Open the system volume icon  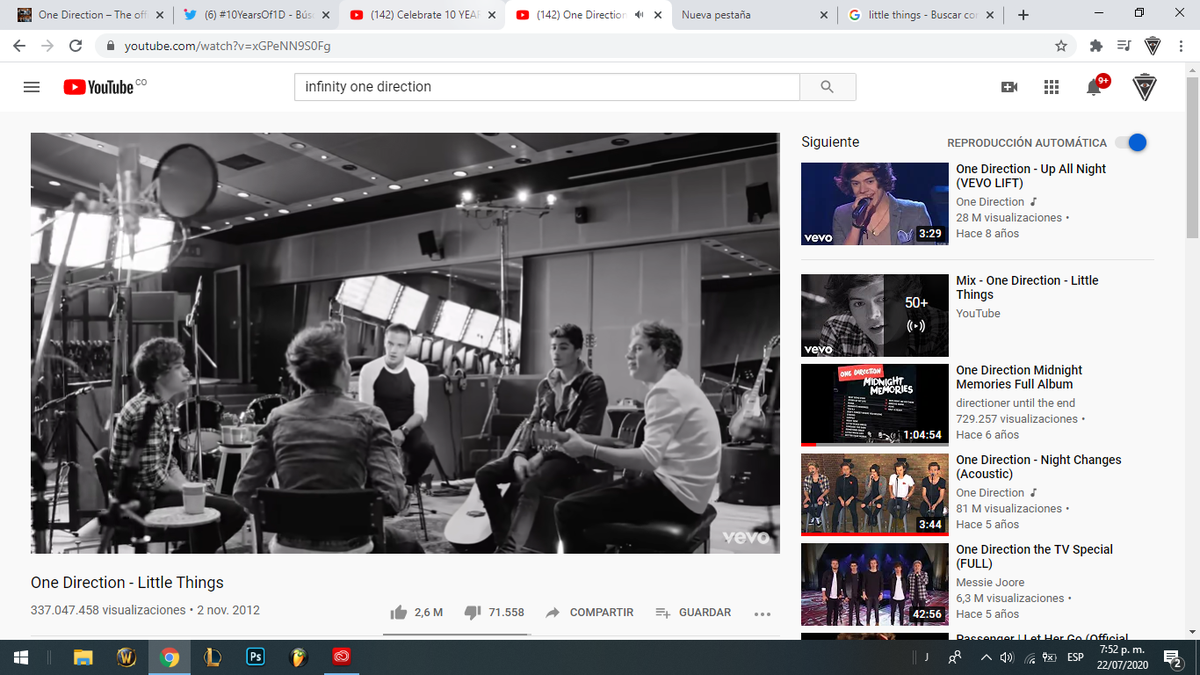point(1007,658)
